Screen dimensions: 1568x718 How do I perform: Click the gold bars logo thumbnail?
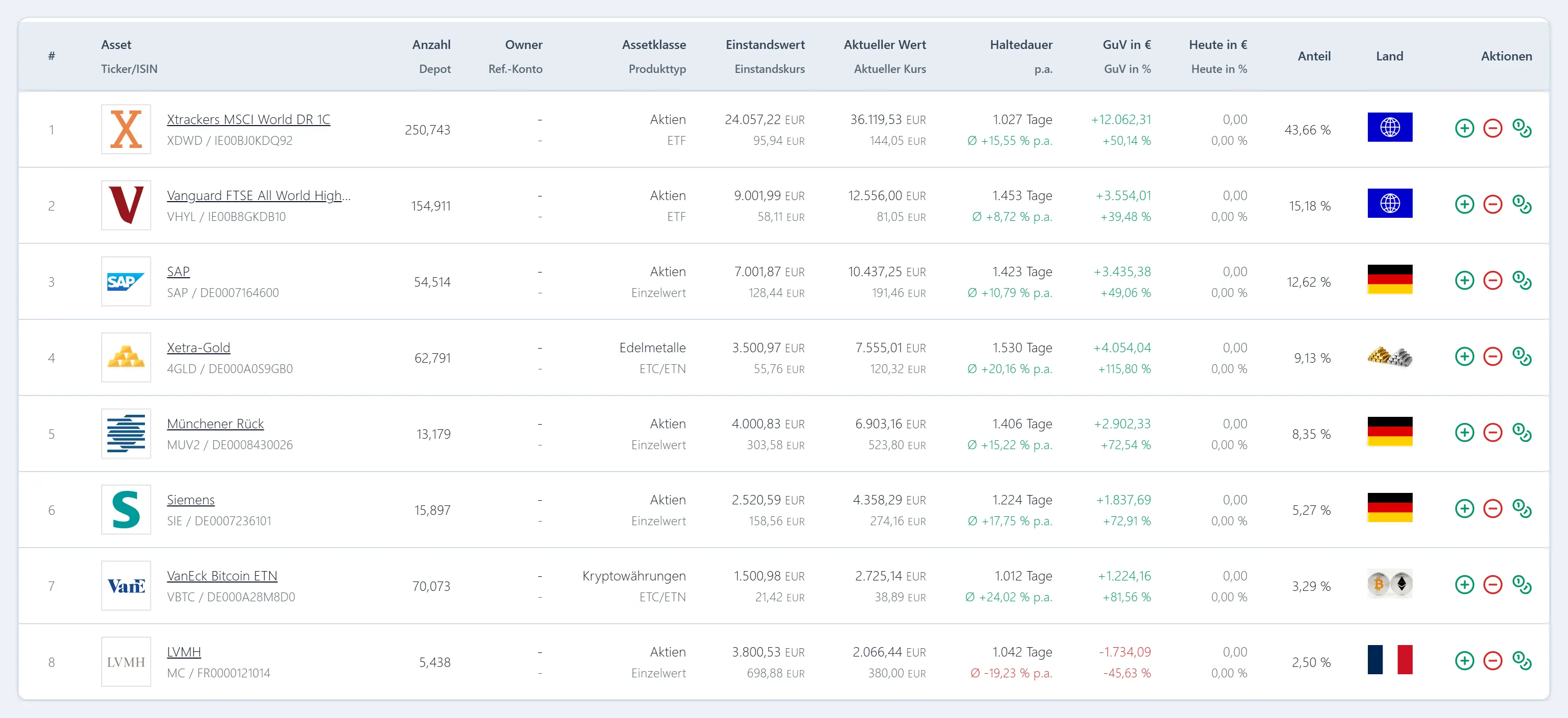tap(126, 357)
